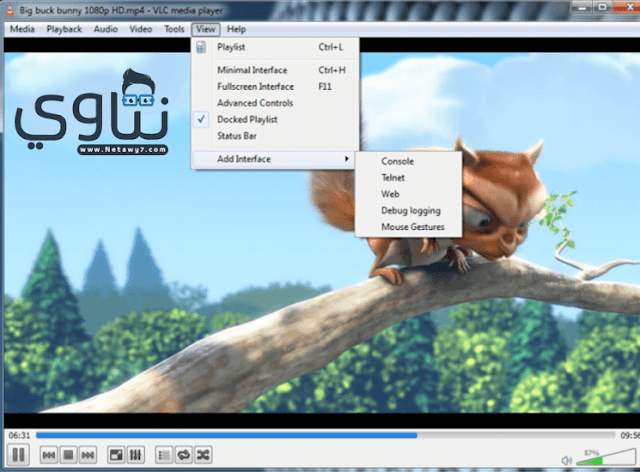This screenshot has height=472, width=640.
Task: Add the Telnet interface
Action: (x=409, y=178)
